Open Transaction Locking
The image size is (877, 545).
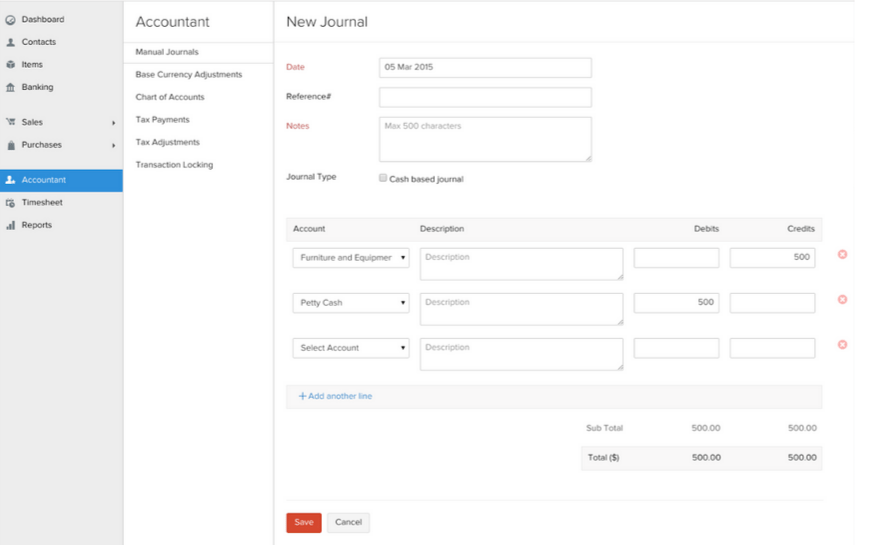174,165
